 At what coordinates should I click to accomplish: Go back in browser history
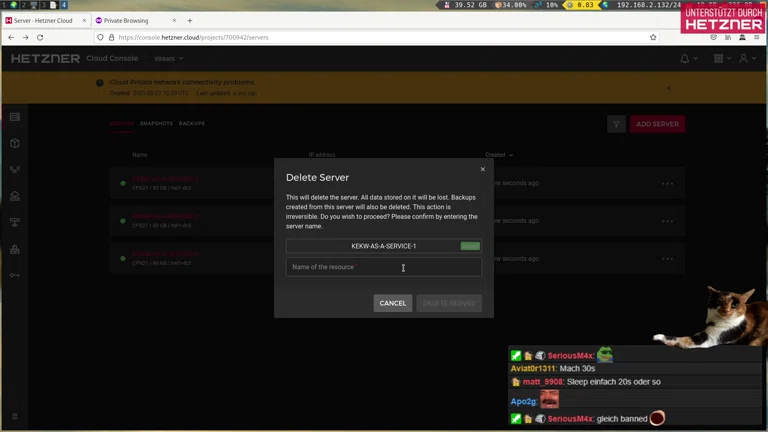(x=11, y=37)
